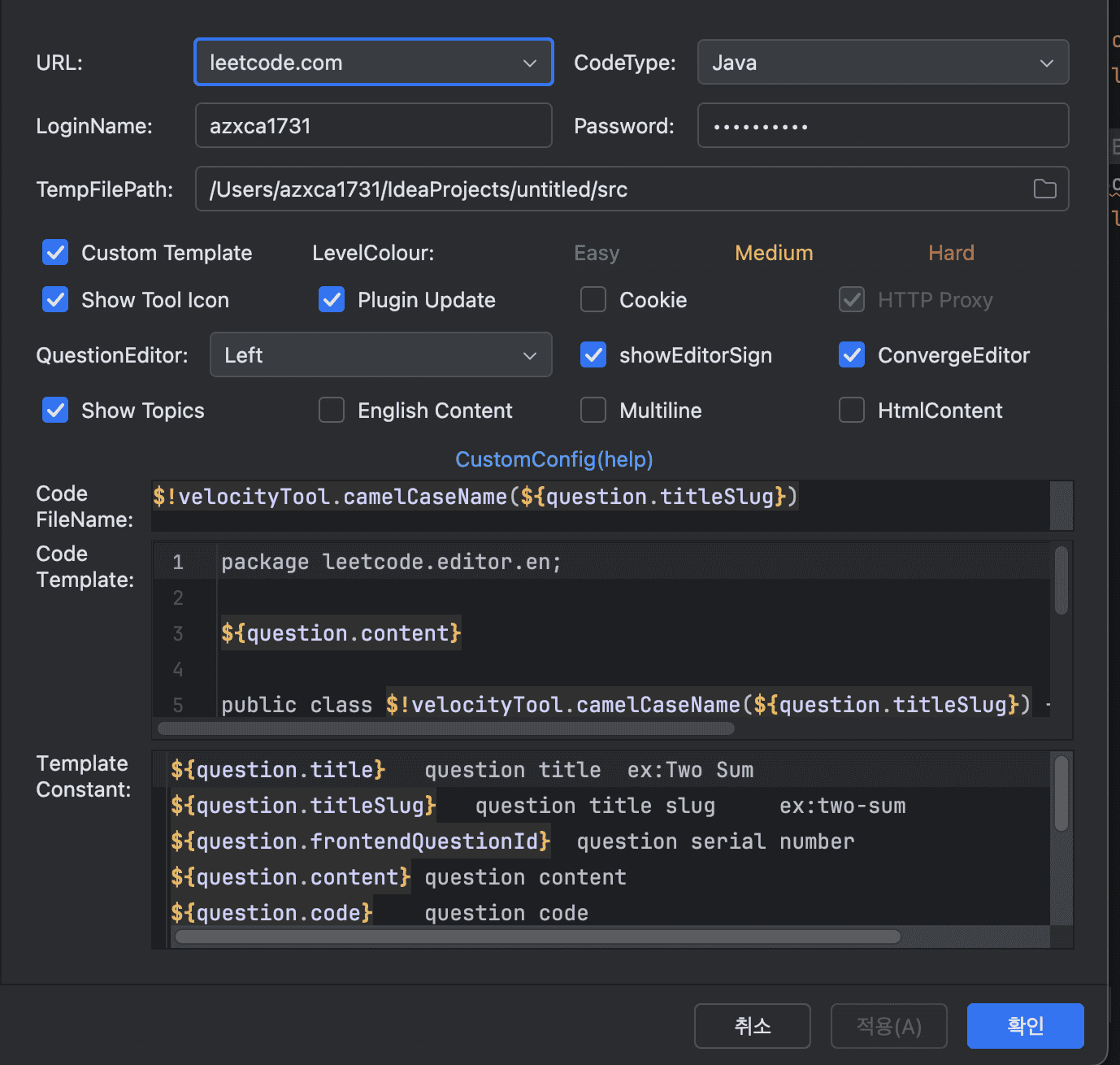Click the blue 확인 confirm button
1120x1065 pixels.
click(1025, 1026)
